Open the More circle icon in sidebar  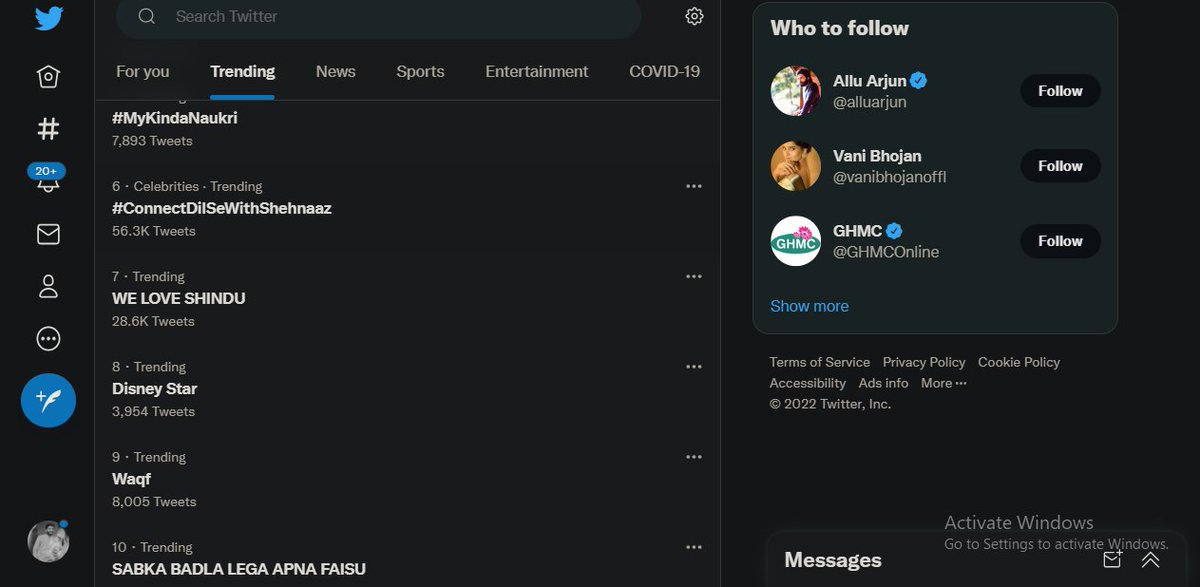tap(48, 339)
